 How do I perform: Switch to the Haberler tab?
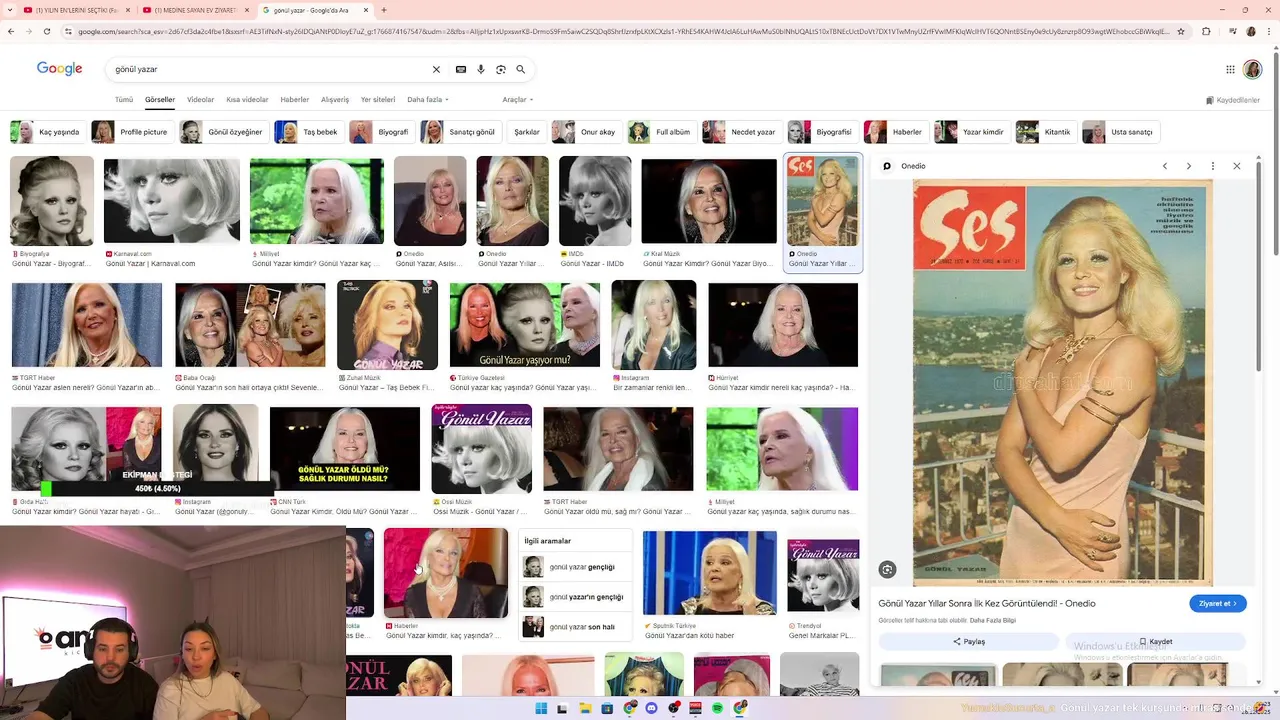pyautogui.click(x=295, y=100)
